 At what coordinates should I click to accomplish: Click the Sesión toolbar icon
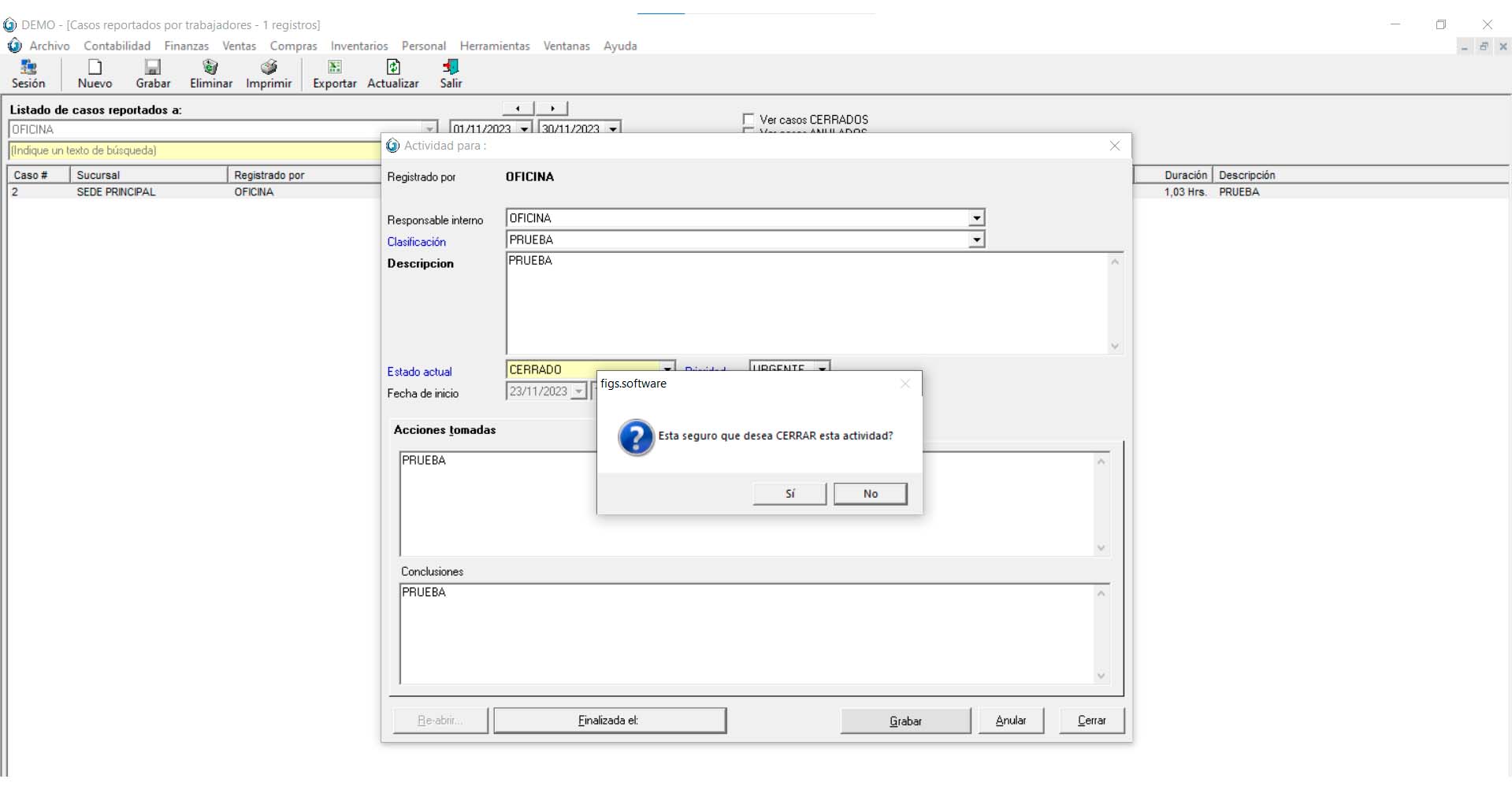[28, 68]
